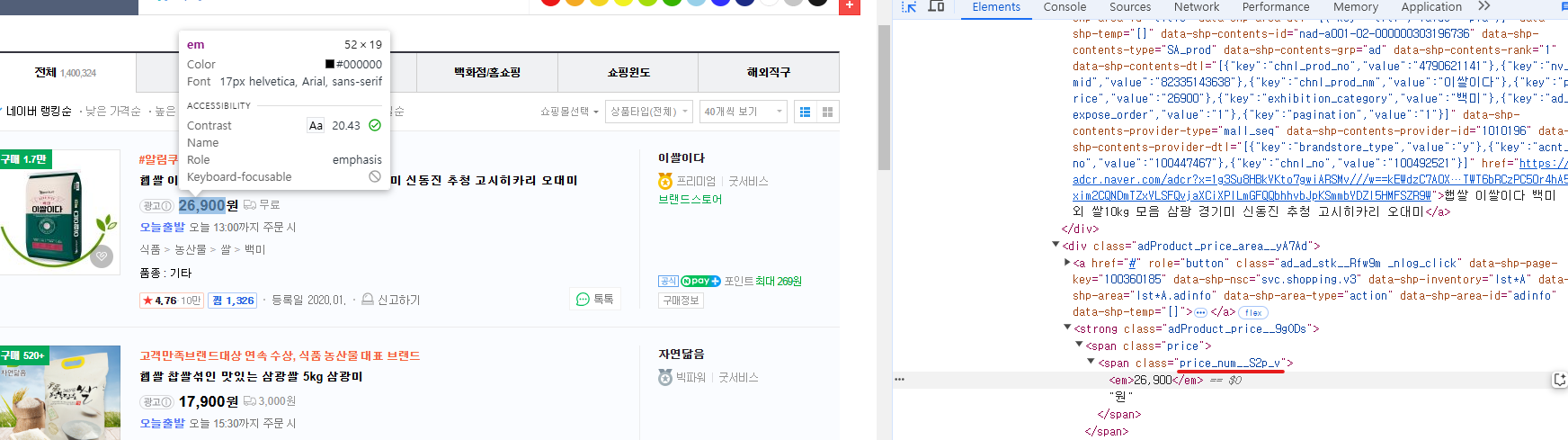Click the inspect element picker icon in DevTools

pyautogui.click(x=909, y=6)
